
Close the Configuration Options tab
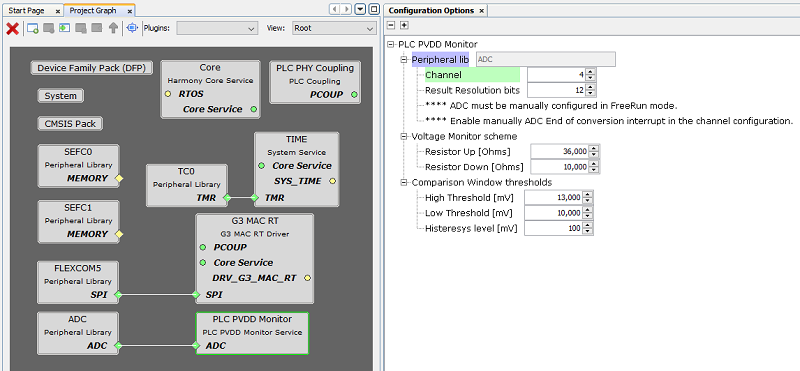(481, 11)
